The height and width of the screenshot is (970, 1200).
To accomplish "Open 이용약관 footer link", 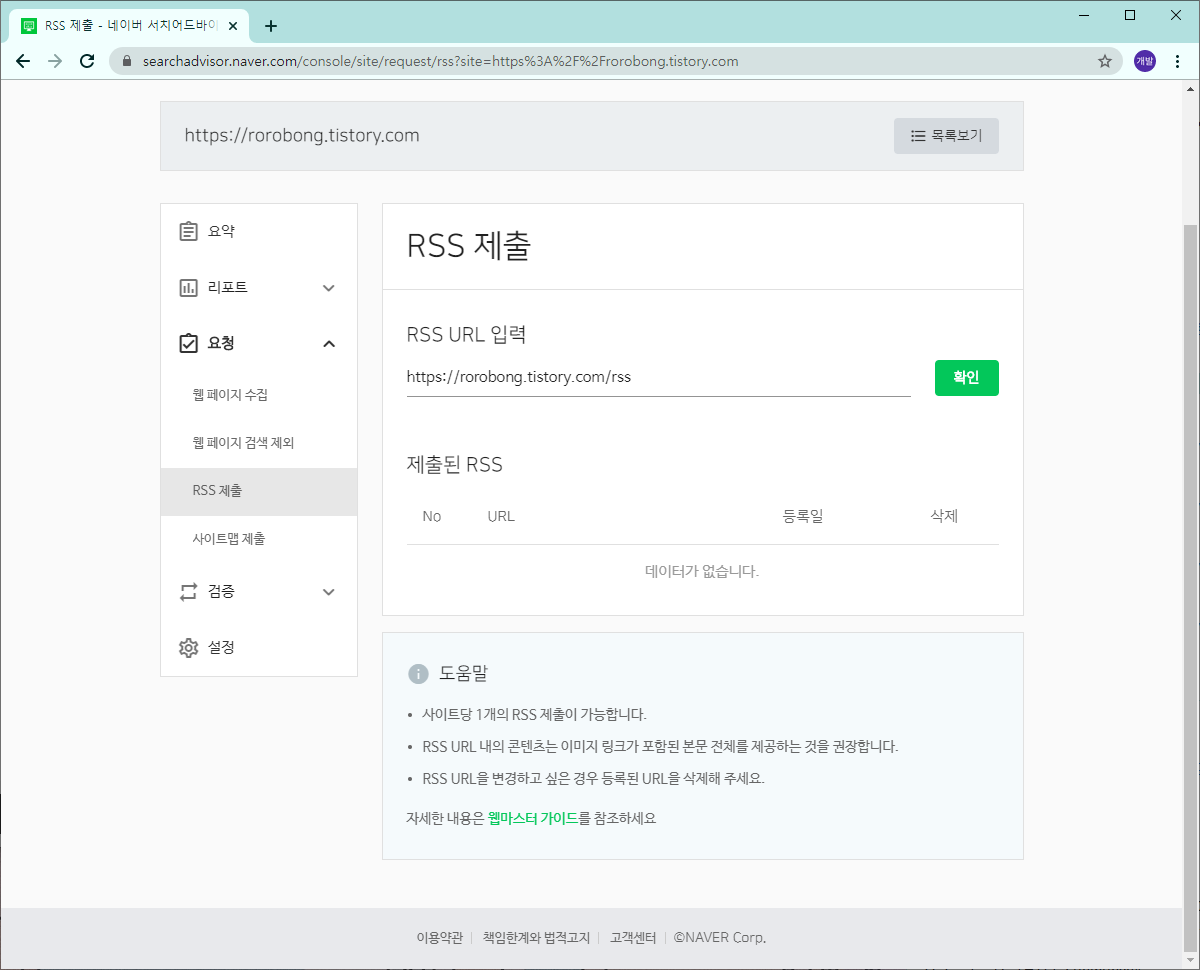I will [440, 938].
